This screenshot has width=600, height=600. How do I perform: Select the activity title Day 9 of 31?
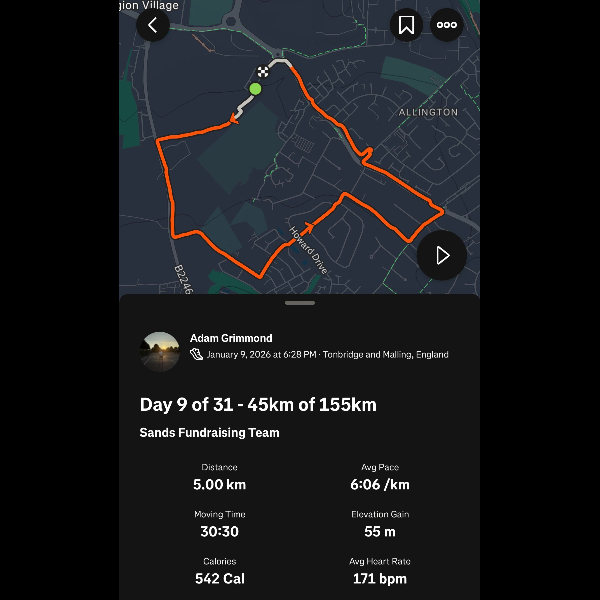coord(258,405)
